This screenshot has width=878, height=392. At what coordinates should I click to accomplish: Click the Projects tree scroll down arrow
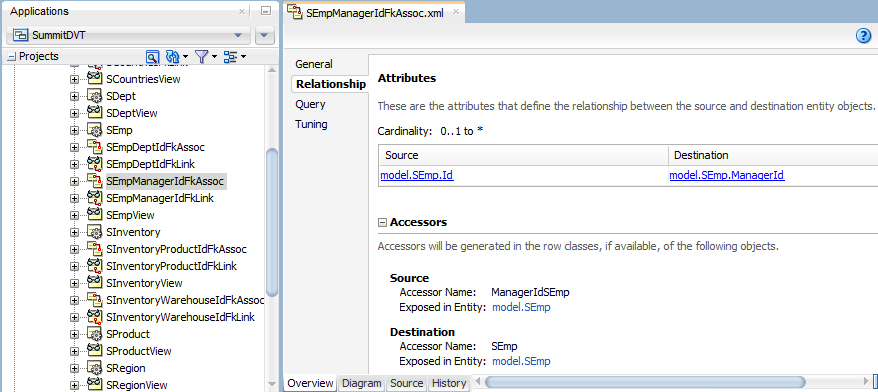click(272, 385)
